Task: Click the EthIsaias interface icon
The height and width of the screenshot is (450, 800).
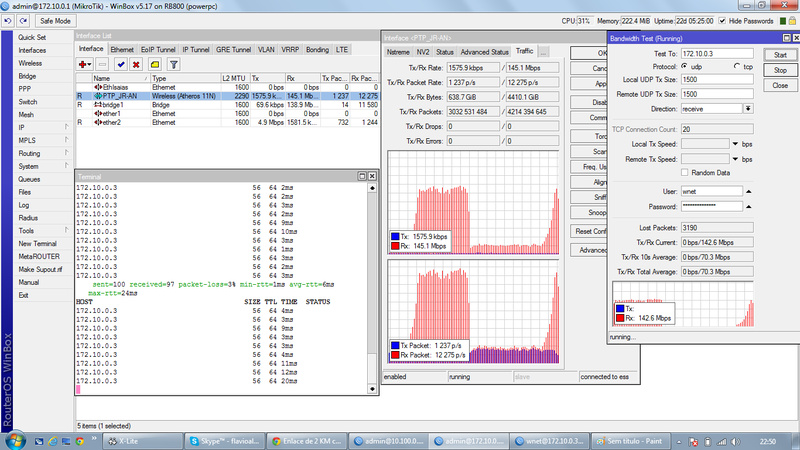Action: coord(97,87)
